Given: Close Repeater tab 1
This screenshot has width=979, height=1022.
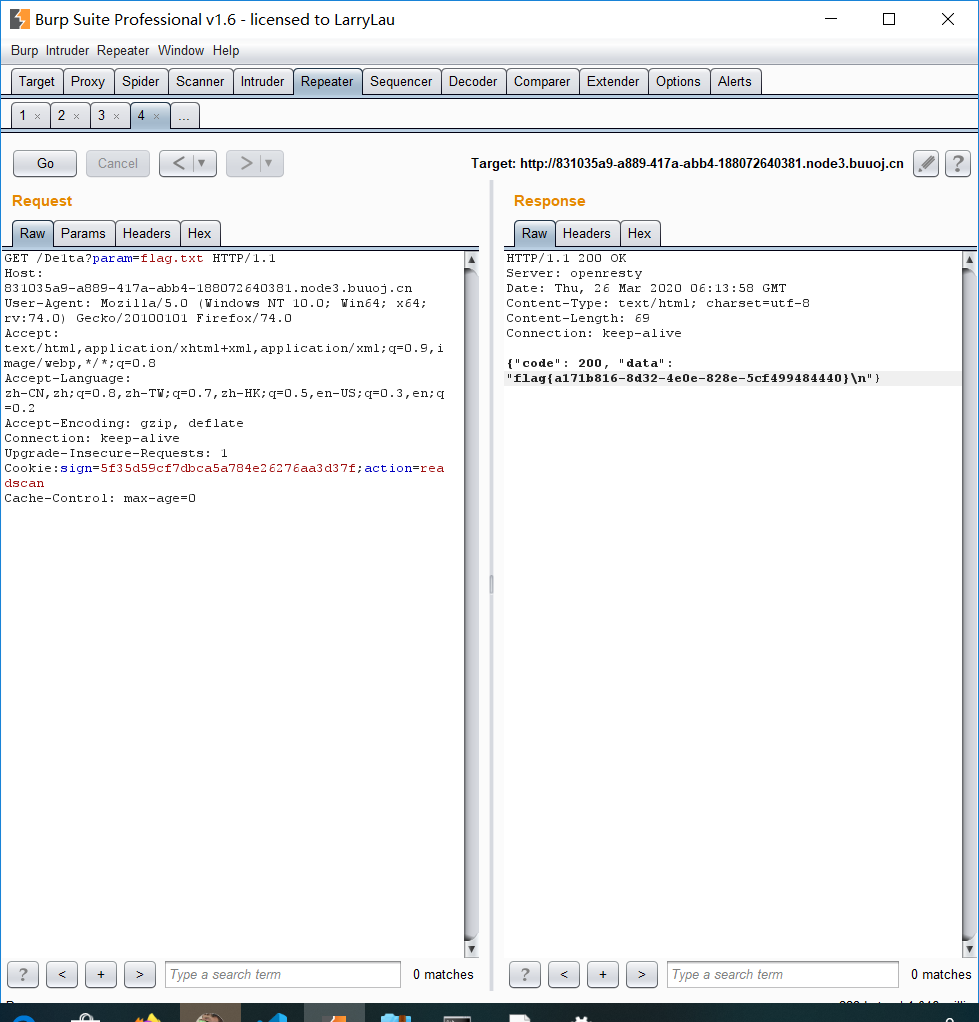Looking at the screenshot, I should point(38,117).
